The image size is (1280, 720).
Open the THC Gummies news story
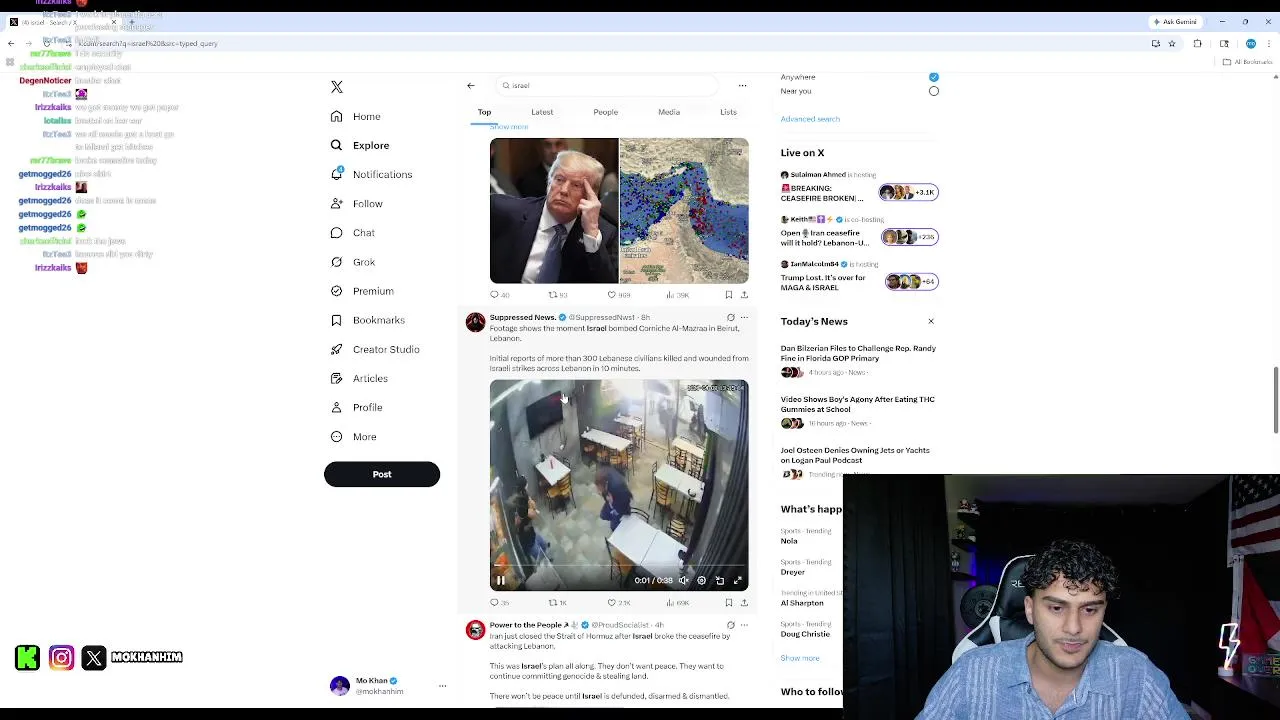[858, 404]
